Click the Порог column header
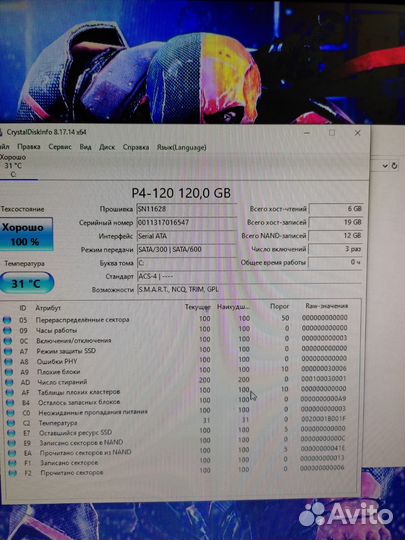This screenshot has height=540, width=405. (279, 306)
